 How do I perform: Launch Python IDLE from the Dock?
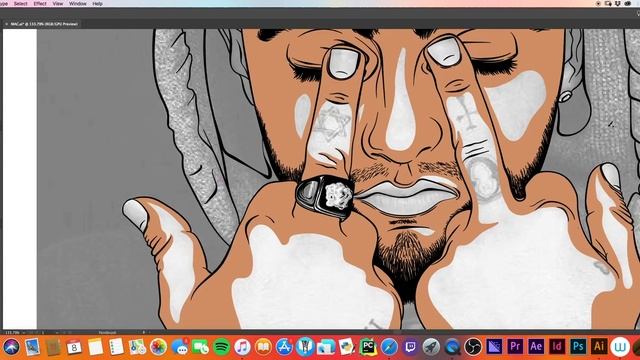(x=347, y=347)
